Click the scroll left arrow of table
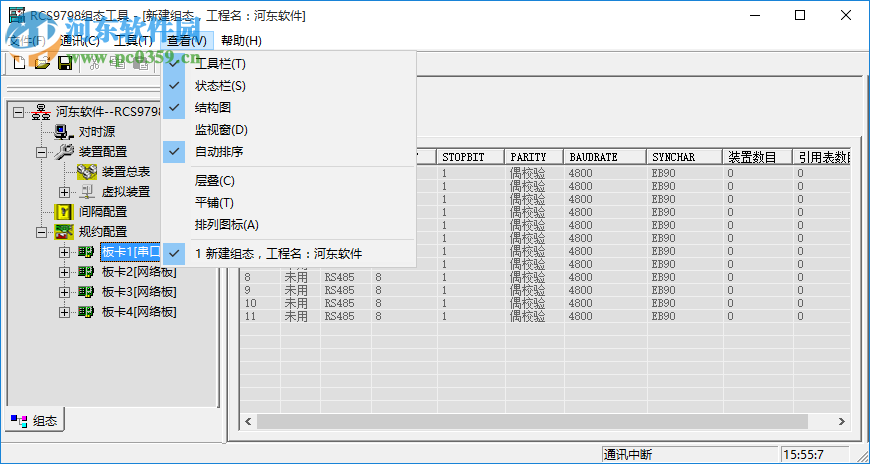 tap(249, 422)
